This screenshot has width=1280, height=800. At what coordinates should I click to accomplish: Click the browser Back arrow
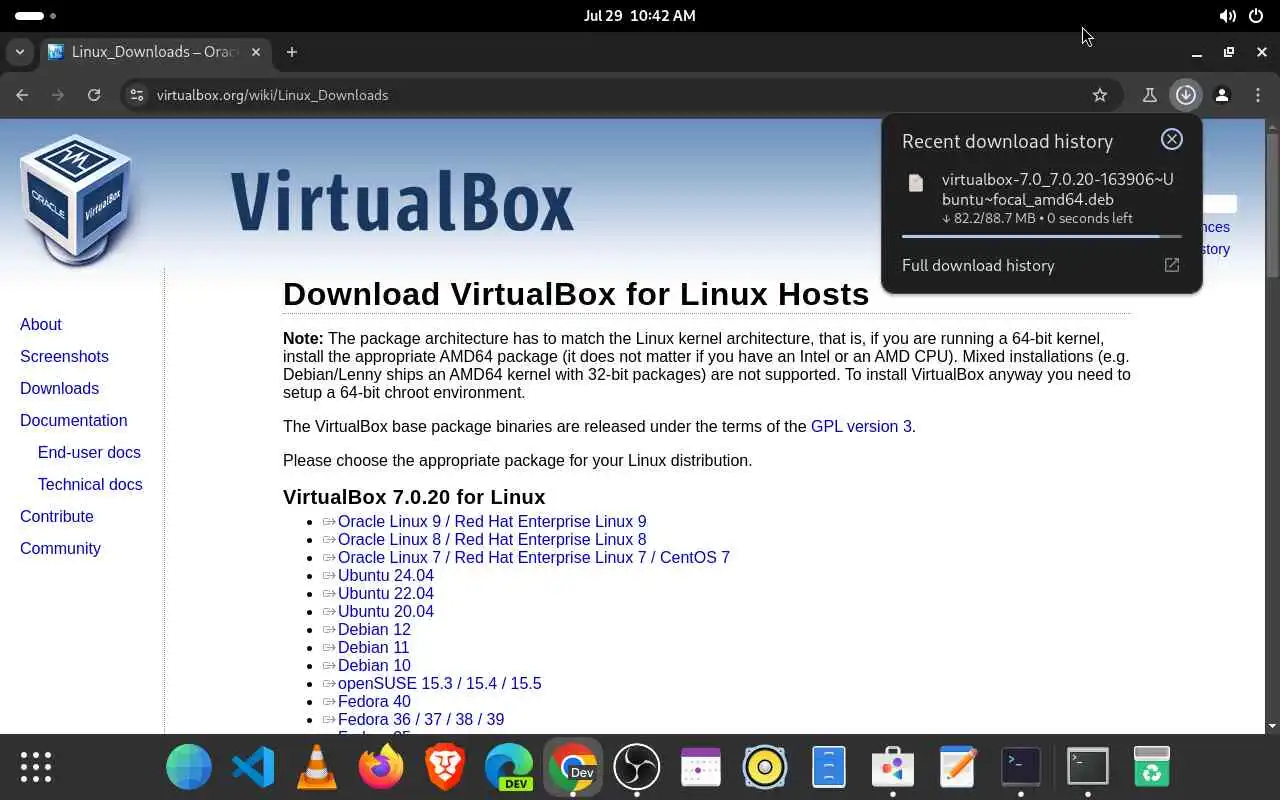22,95
